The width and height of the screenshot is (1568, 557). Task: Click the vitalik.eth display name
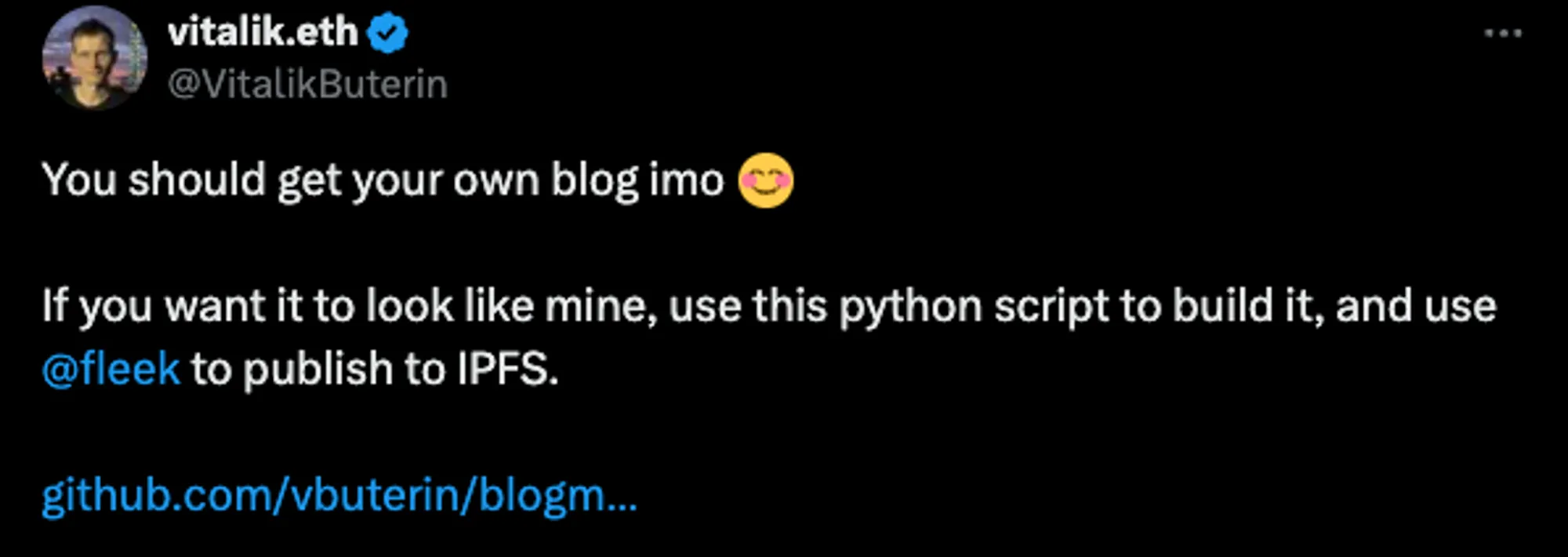click(x=263, y=33)
